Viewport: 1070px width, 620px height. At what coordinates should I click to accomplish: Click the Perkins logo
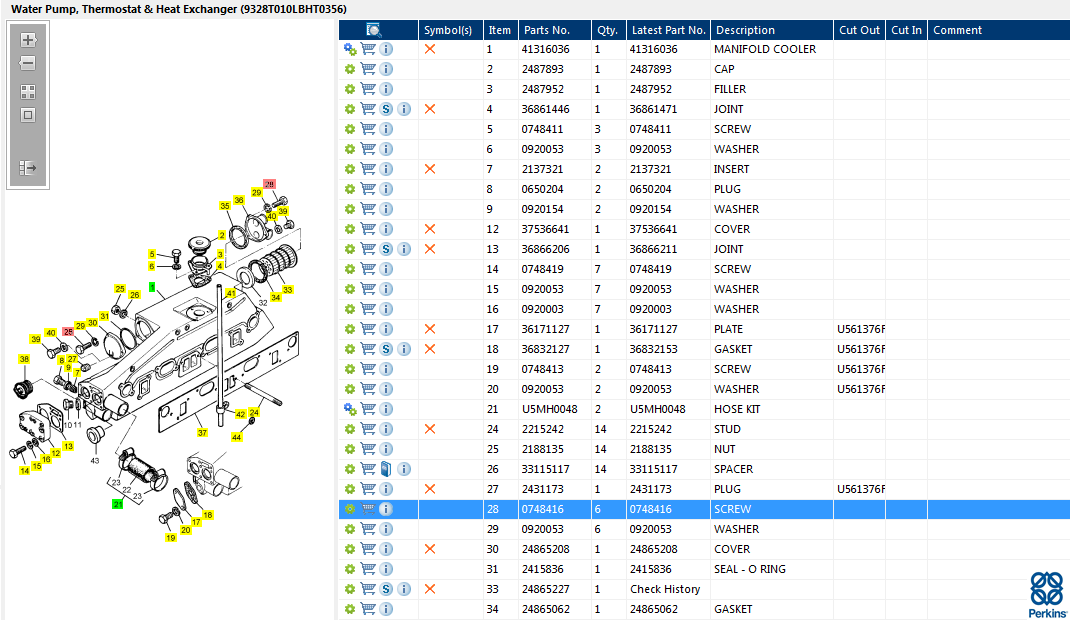pyautogui.click(x=1047, y=595)
